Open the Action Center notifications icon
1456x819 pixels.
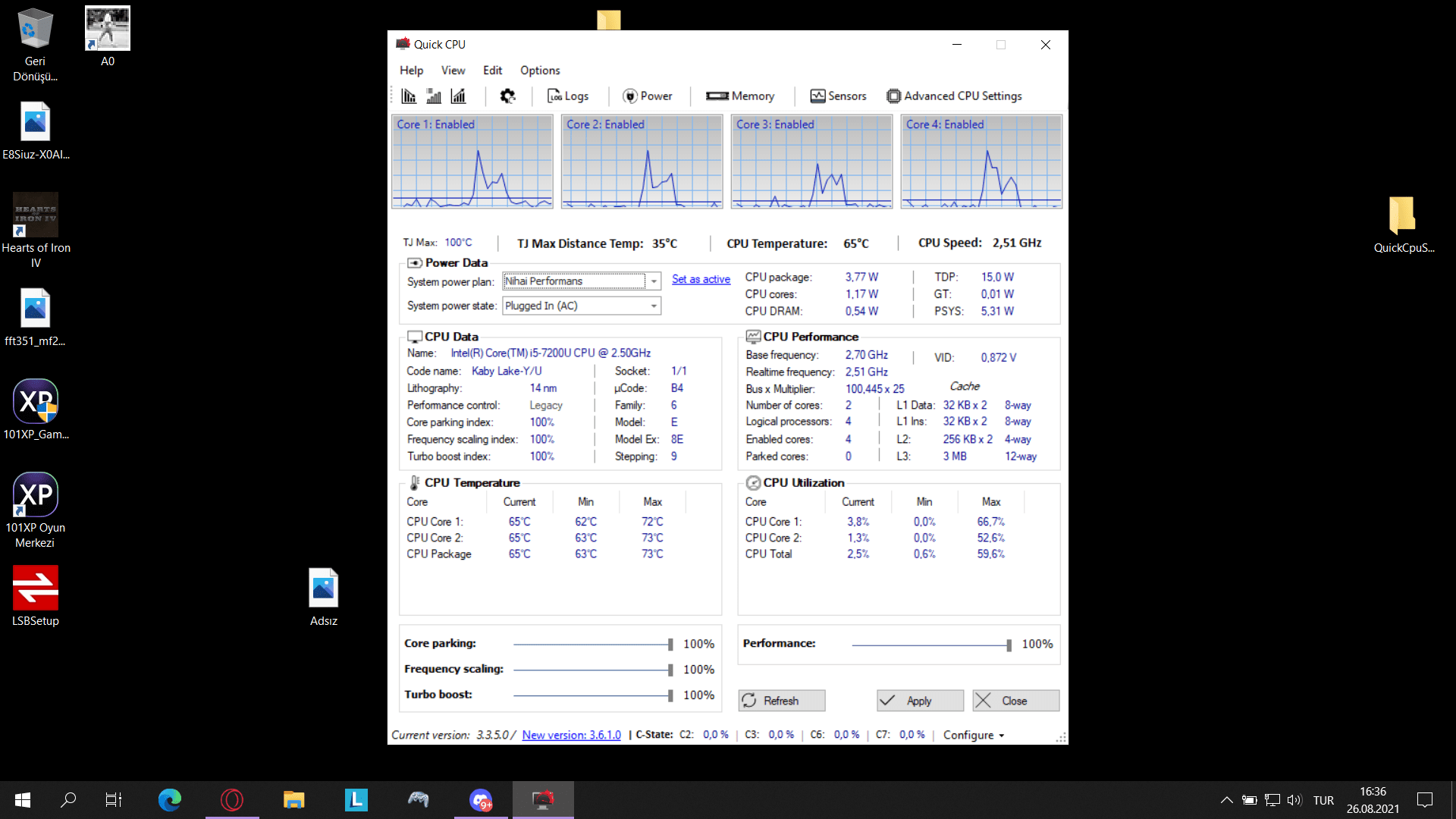click(1425, 800)
